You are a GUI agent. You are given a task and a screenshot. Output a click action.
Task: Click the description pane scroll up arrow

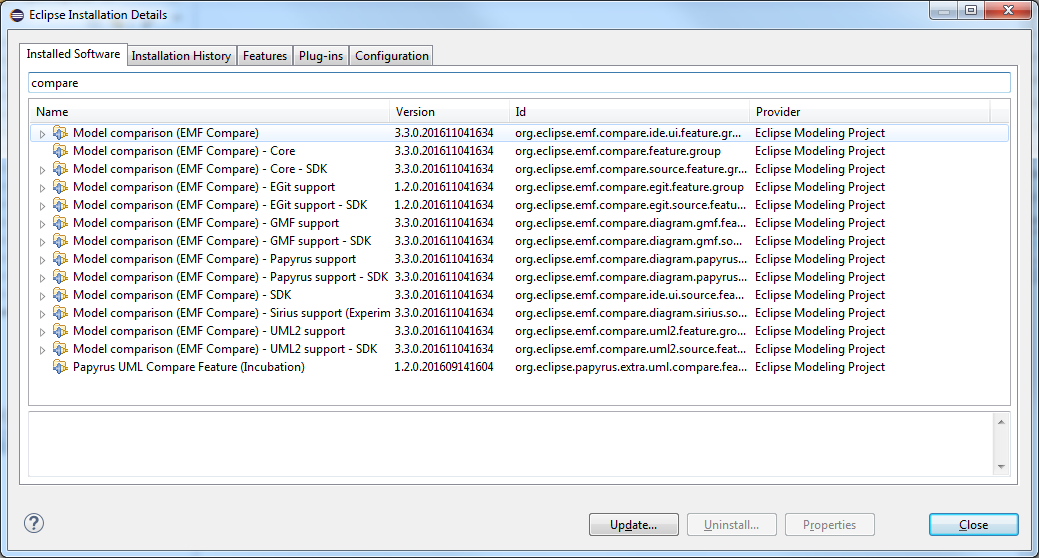[1001, 422]
